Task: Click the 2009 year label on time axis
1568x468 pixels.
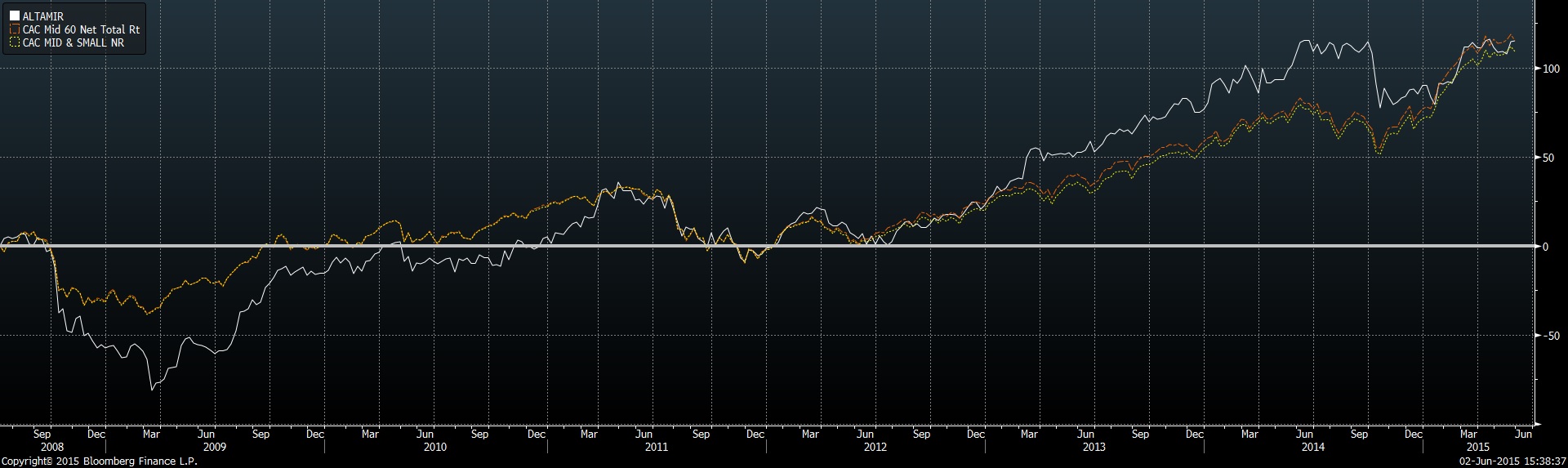Action: pos(214,447)
